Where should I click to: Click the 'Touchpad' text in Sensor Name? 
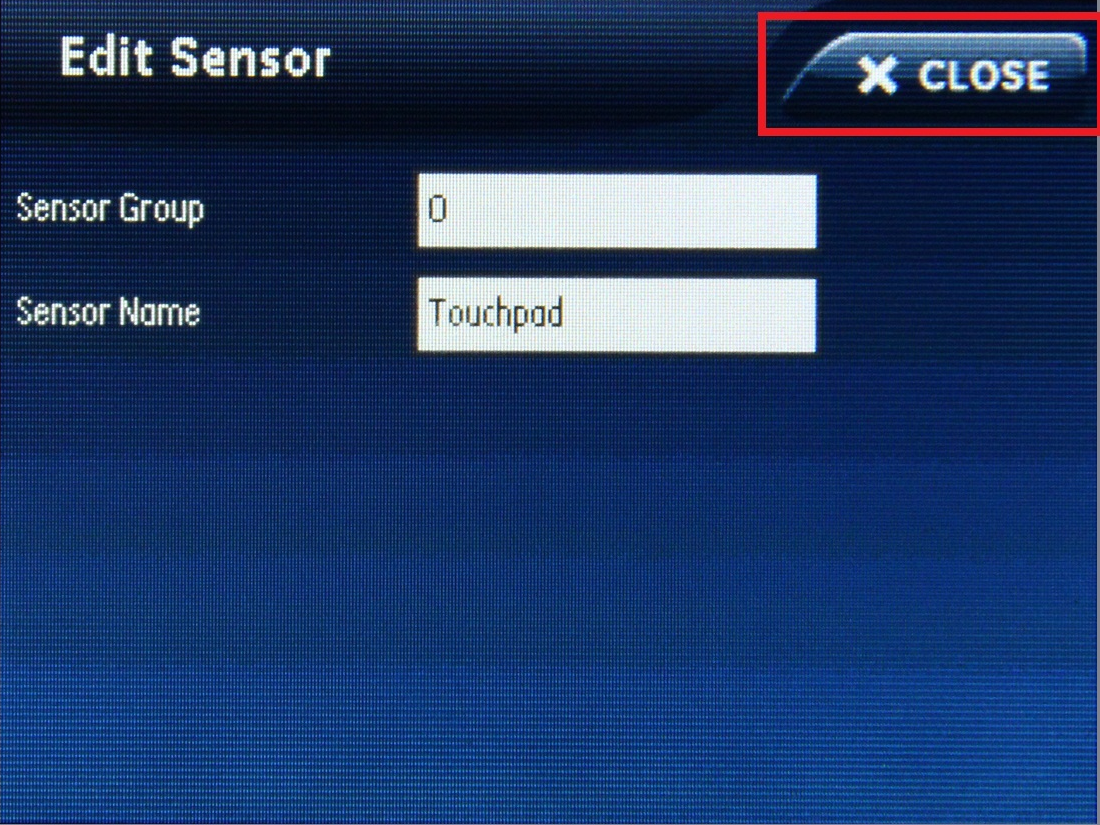[495, 313]
